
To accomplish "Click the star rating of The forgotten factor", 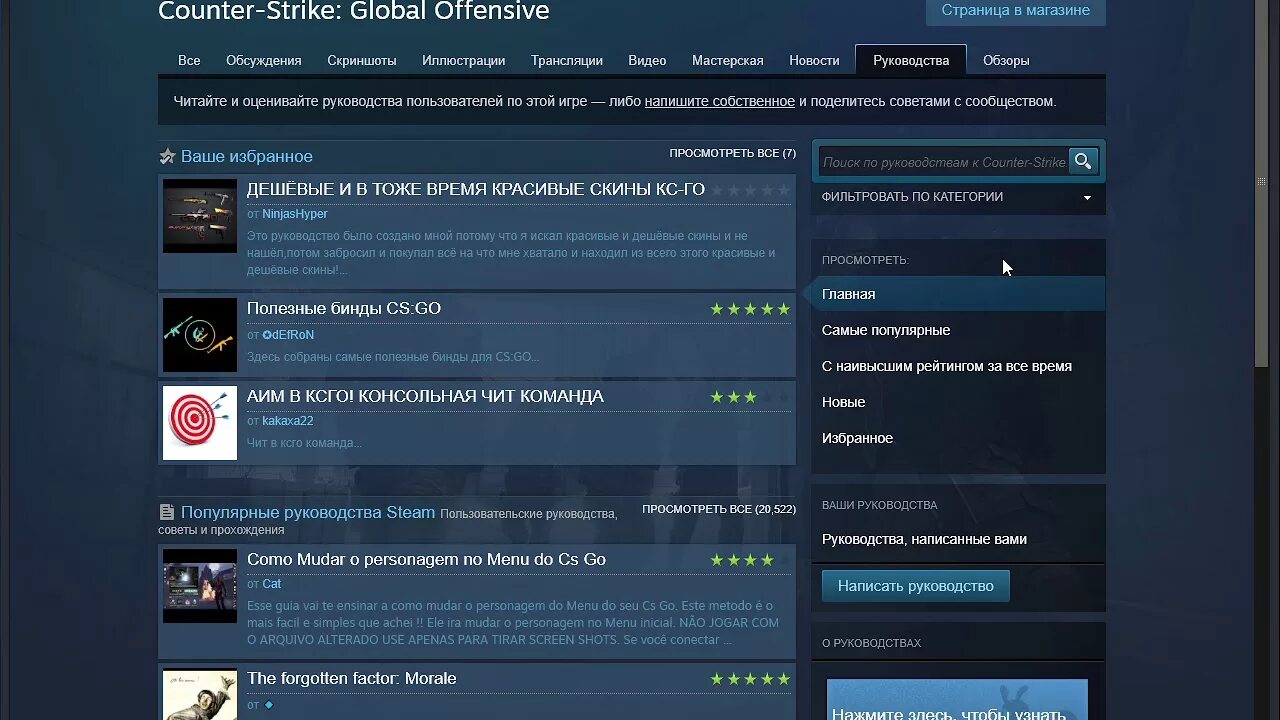I will tap(750, 679).
